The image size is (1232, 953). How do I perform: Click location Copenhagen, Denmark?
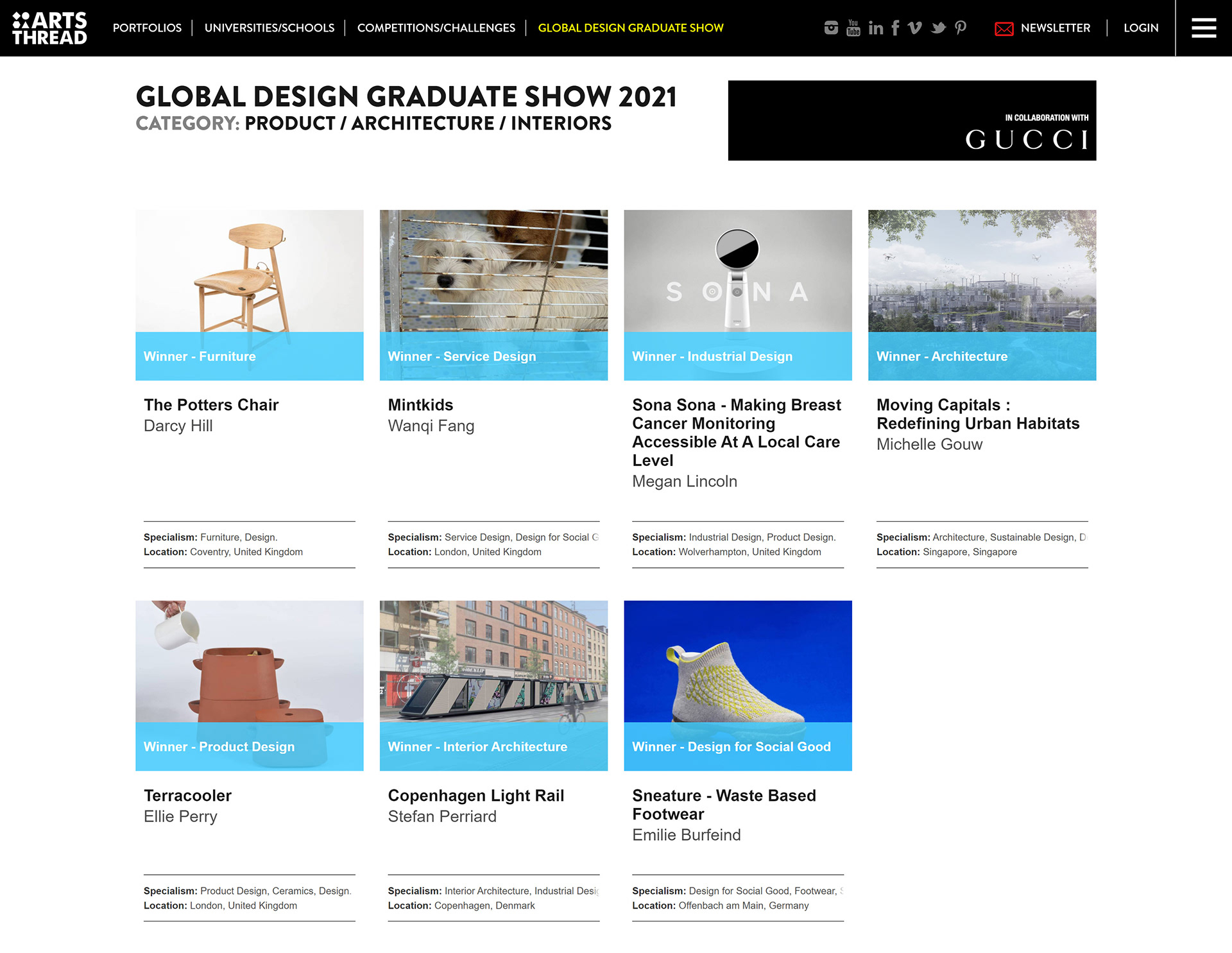click(x=484, y=906)
